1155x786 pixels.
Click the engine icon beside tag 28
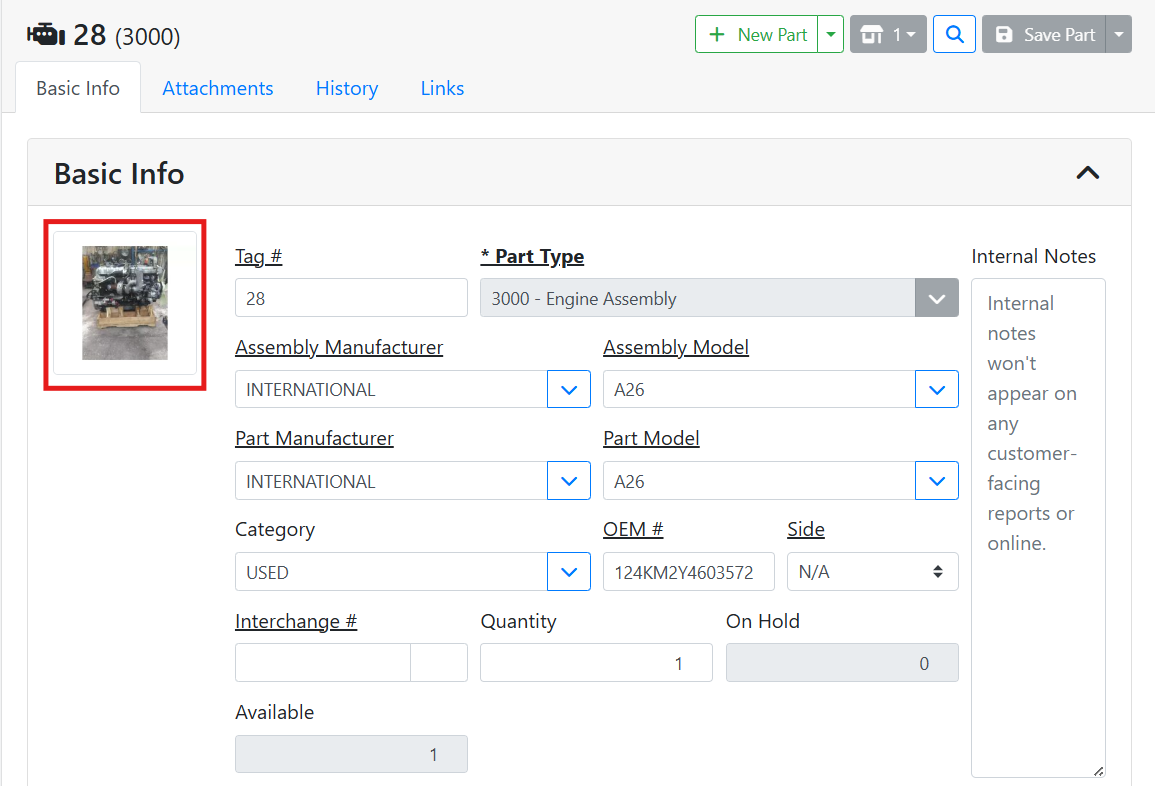tap(46, 35)
